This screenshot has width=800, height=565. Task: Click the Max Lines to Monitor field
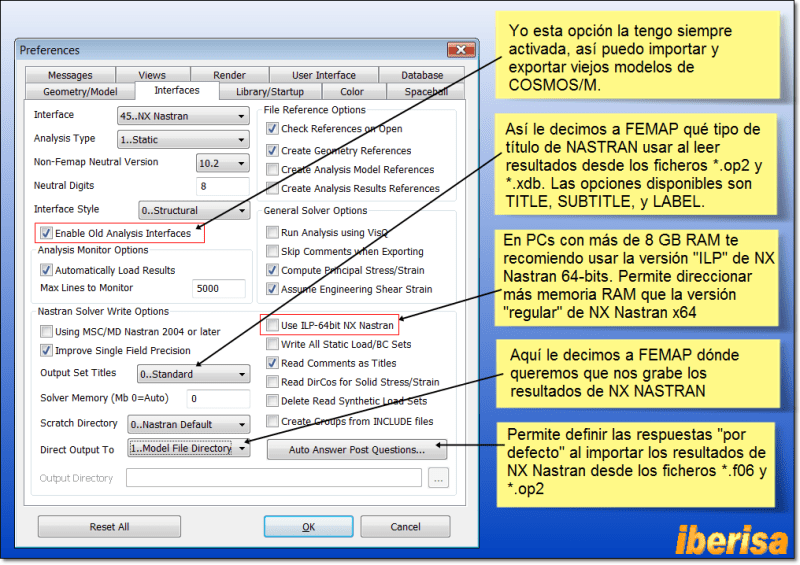(218, 288)
